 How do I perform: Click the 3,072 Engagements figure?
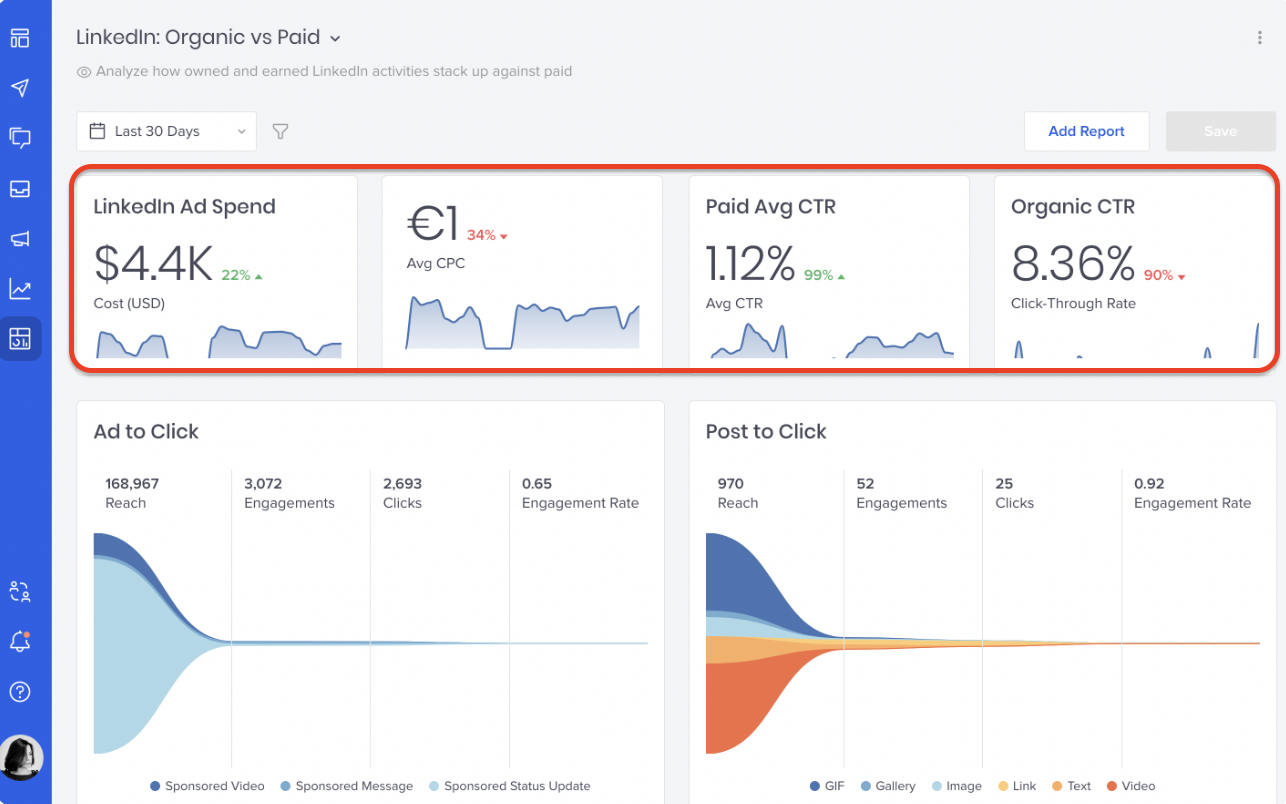[x=263, y=484]
